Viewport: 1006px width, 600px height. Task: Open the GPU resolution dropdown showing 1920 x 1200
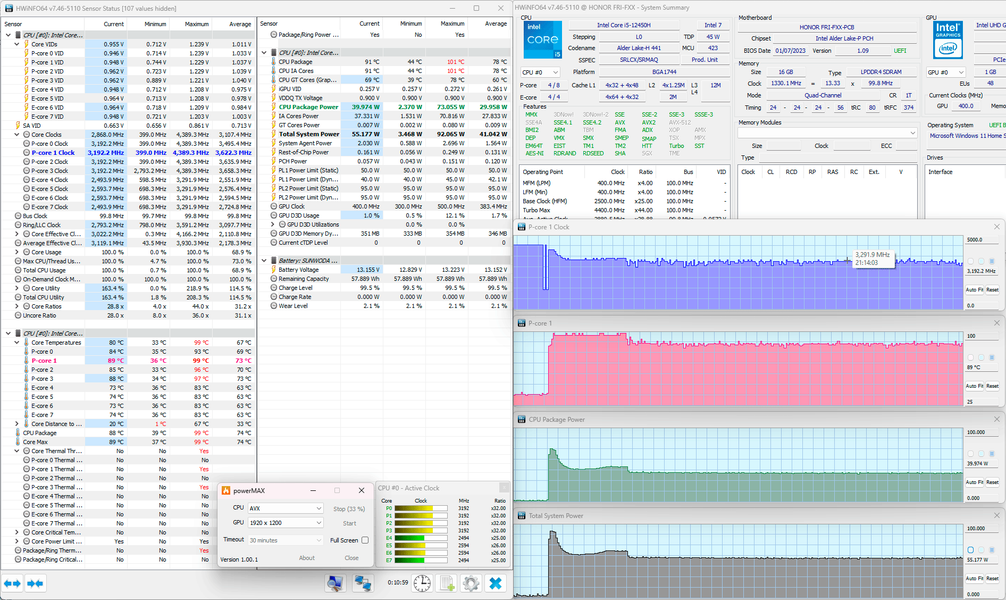coord(284,523)
